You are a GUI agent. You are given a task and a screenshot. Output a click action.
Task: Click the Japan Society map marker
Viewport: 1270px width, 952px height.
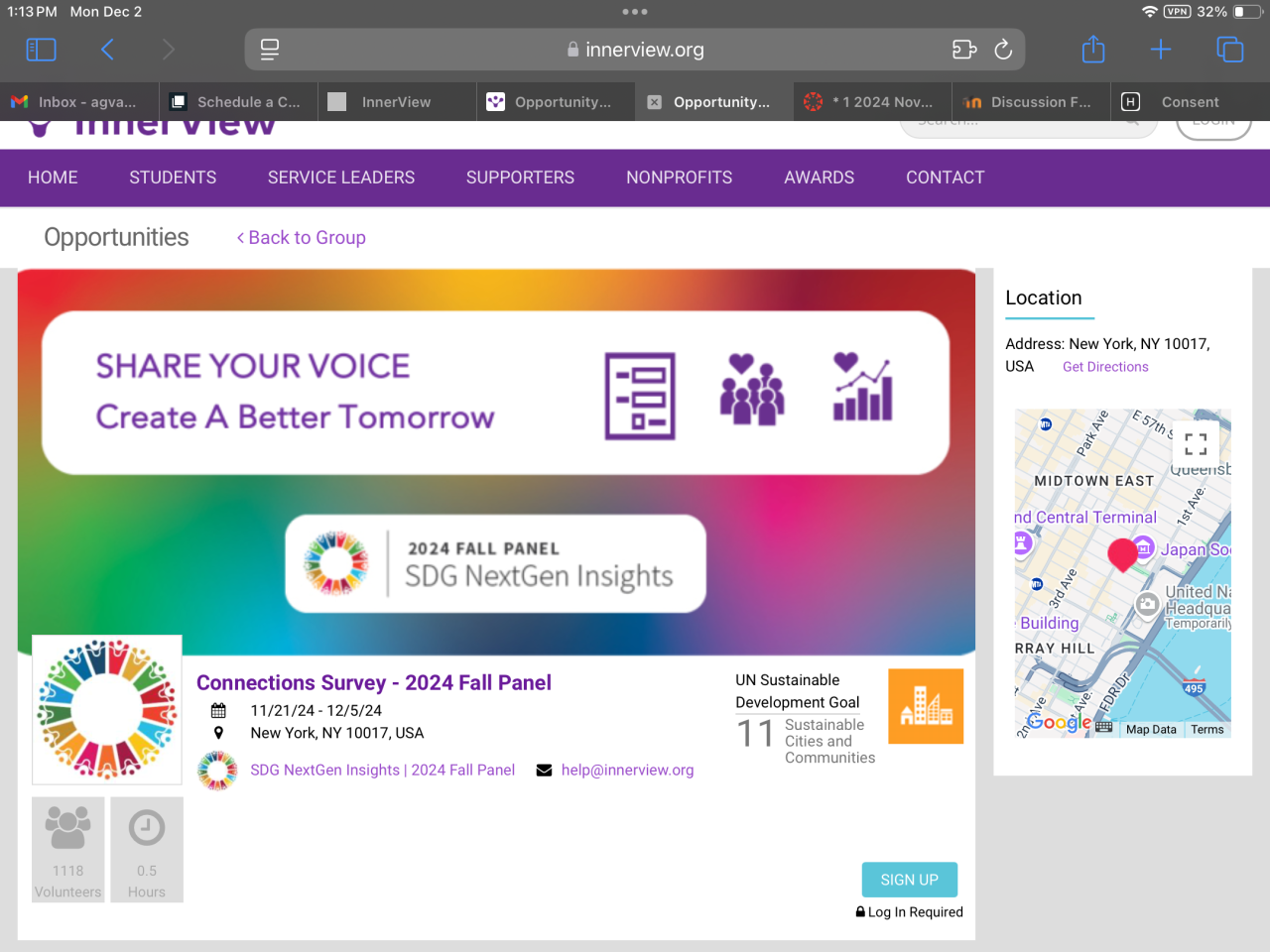pos(1144,547)
